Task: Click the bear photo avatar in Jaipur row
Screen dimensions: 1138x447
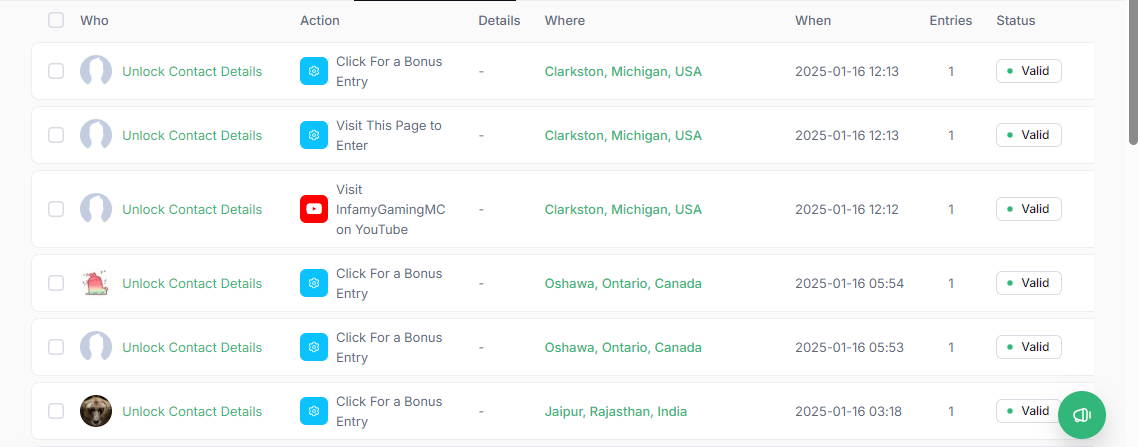Action: click(96, 411)
